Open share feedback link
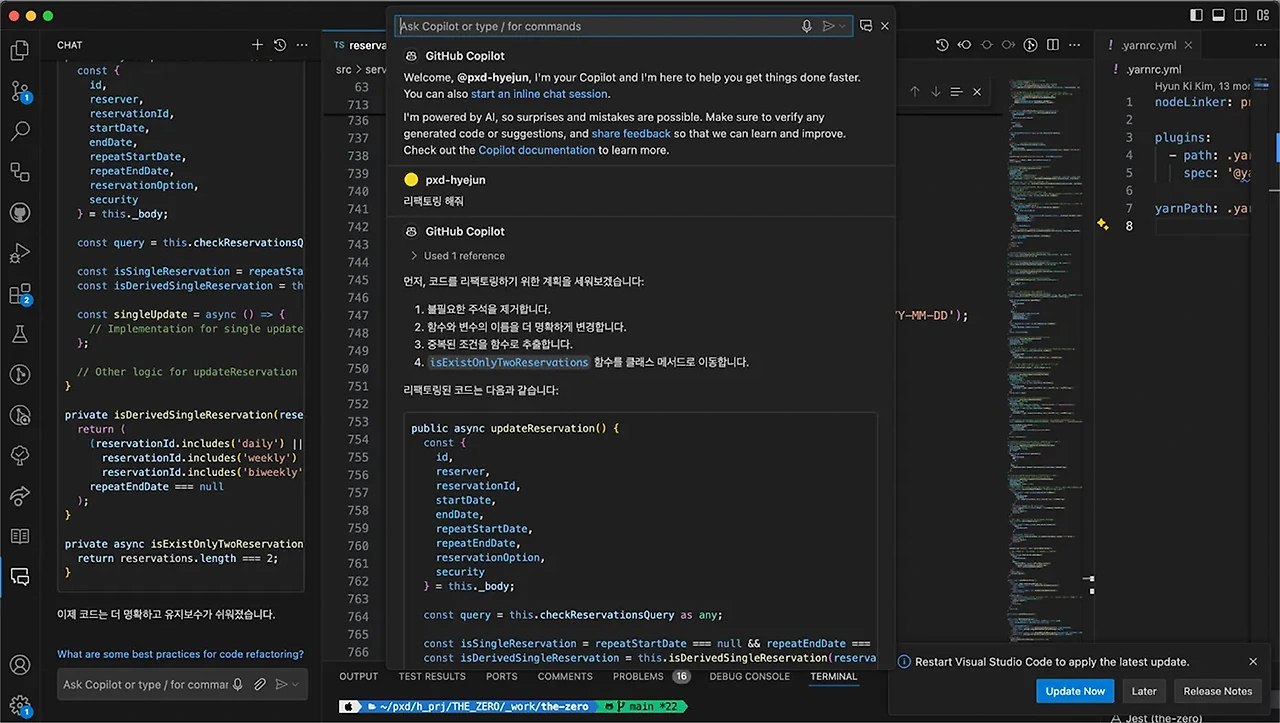Viewport: 1280px width, 723px height. [x=631, y=133]
